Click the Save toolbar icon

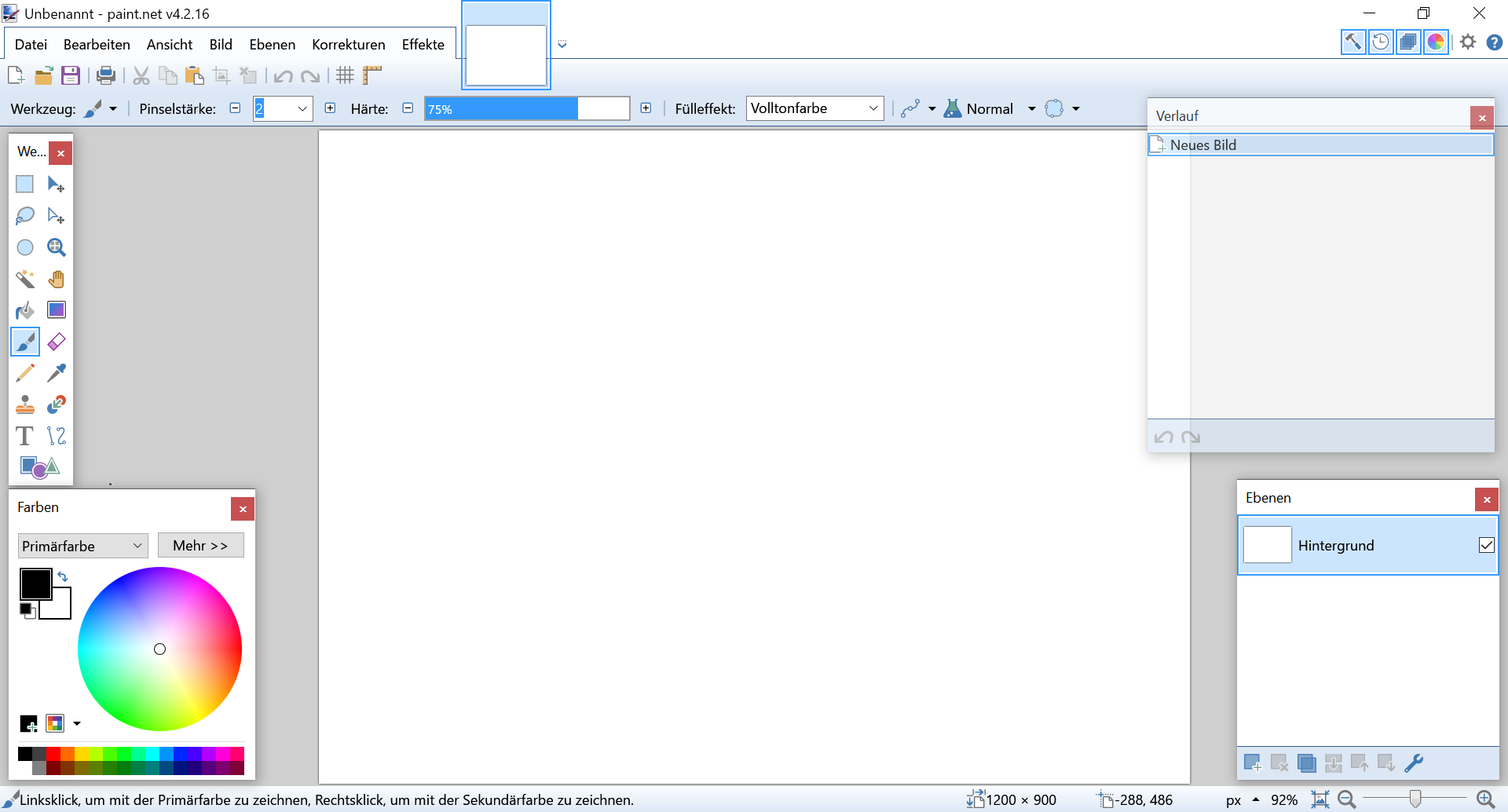(71, 75)
